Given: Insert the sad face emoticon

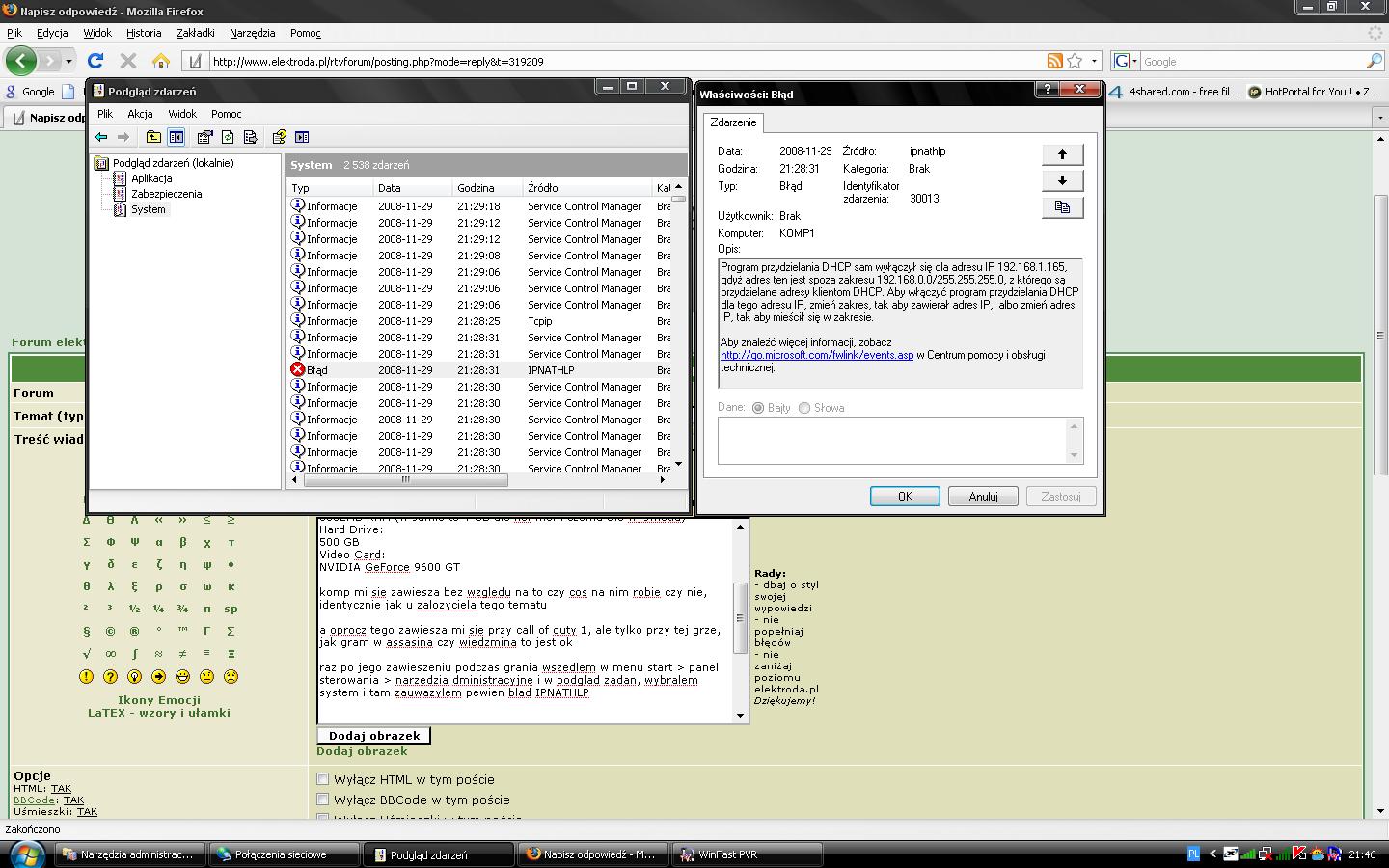Looking at the screenshot, I should click(x=231, y=677).
